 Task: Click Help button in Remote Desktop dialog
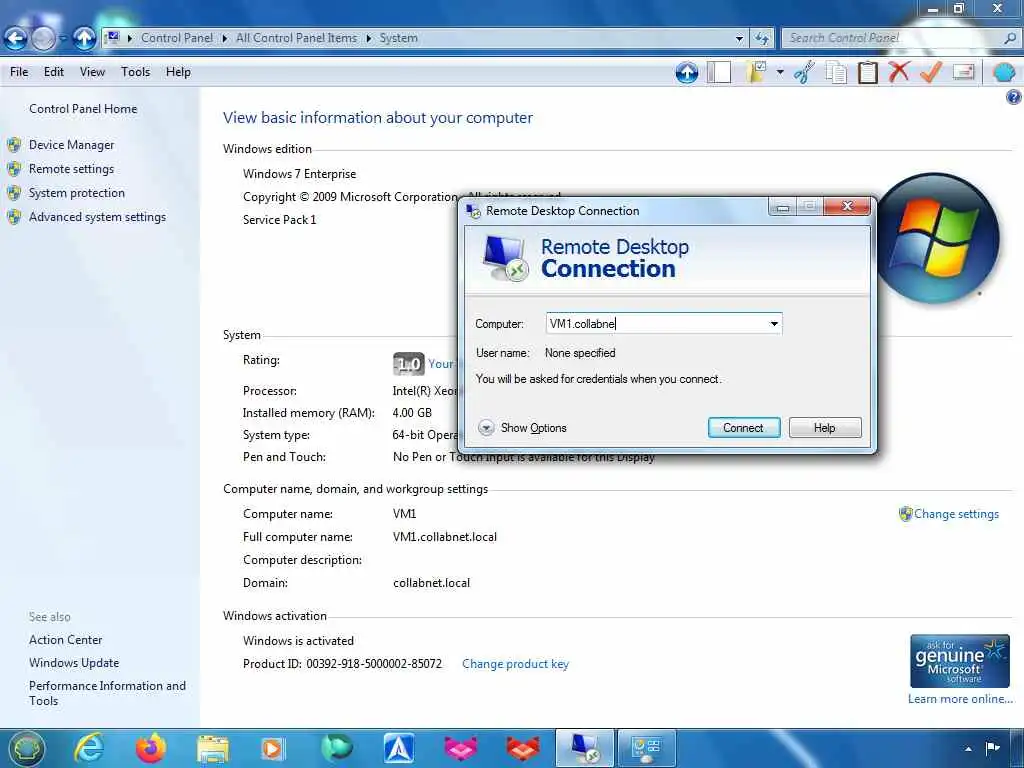click(825, 428)
